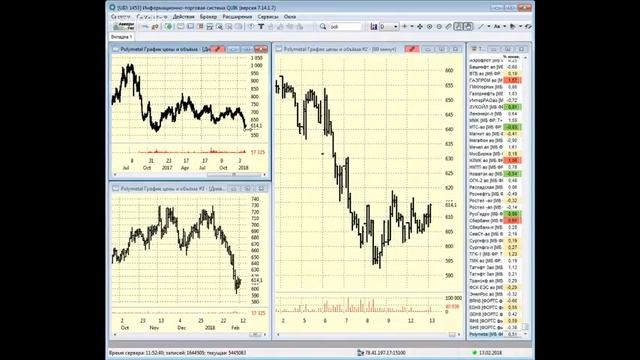Select the МосБиржа row in quotes table
The image size is (640, 360).
point(495,154)
